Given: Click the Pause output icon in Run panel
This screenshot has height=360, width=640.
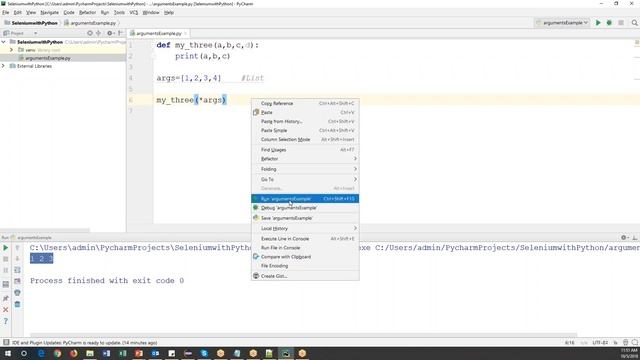Looking at the screenshot, I should click(6, 270).
